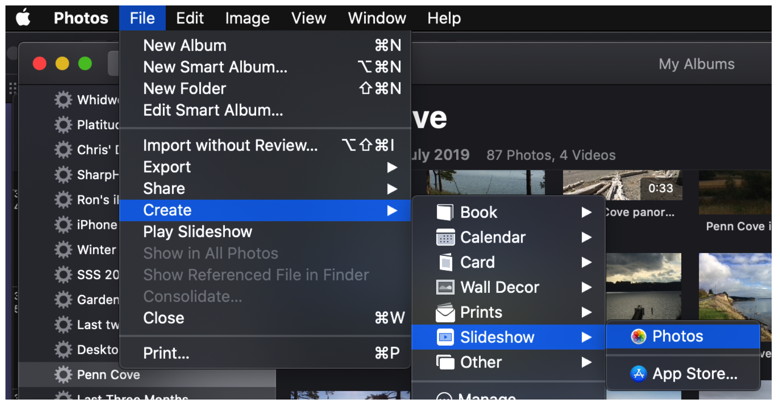Click the Prints envelope icon
Viewport: 780px width, 405px height.
[445, 312]
